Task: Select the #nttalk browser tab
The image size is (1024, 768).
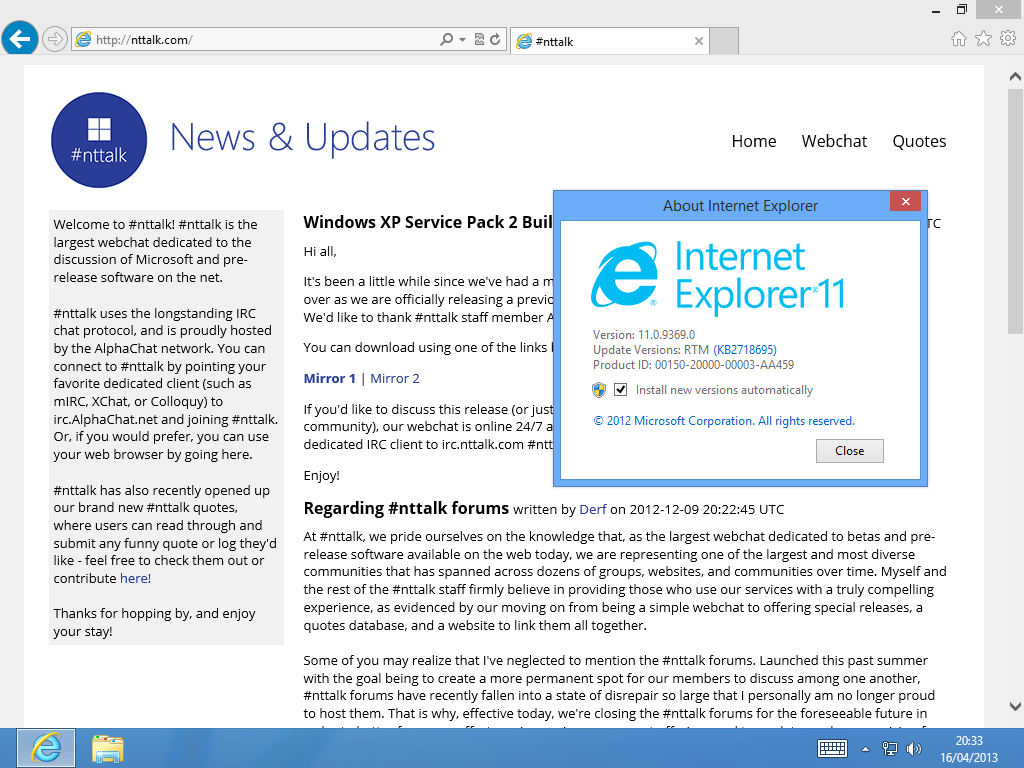Action: 609,41
